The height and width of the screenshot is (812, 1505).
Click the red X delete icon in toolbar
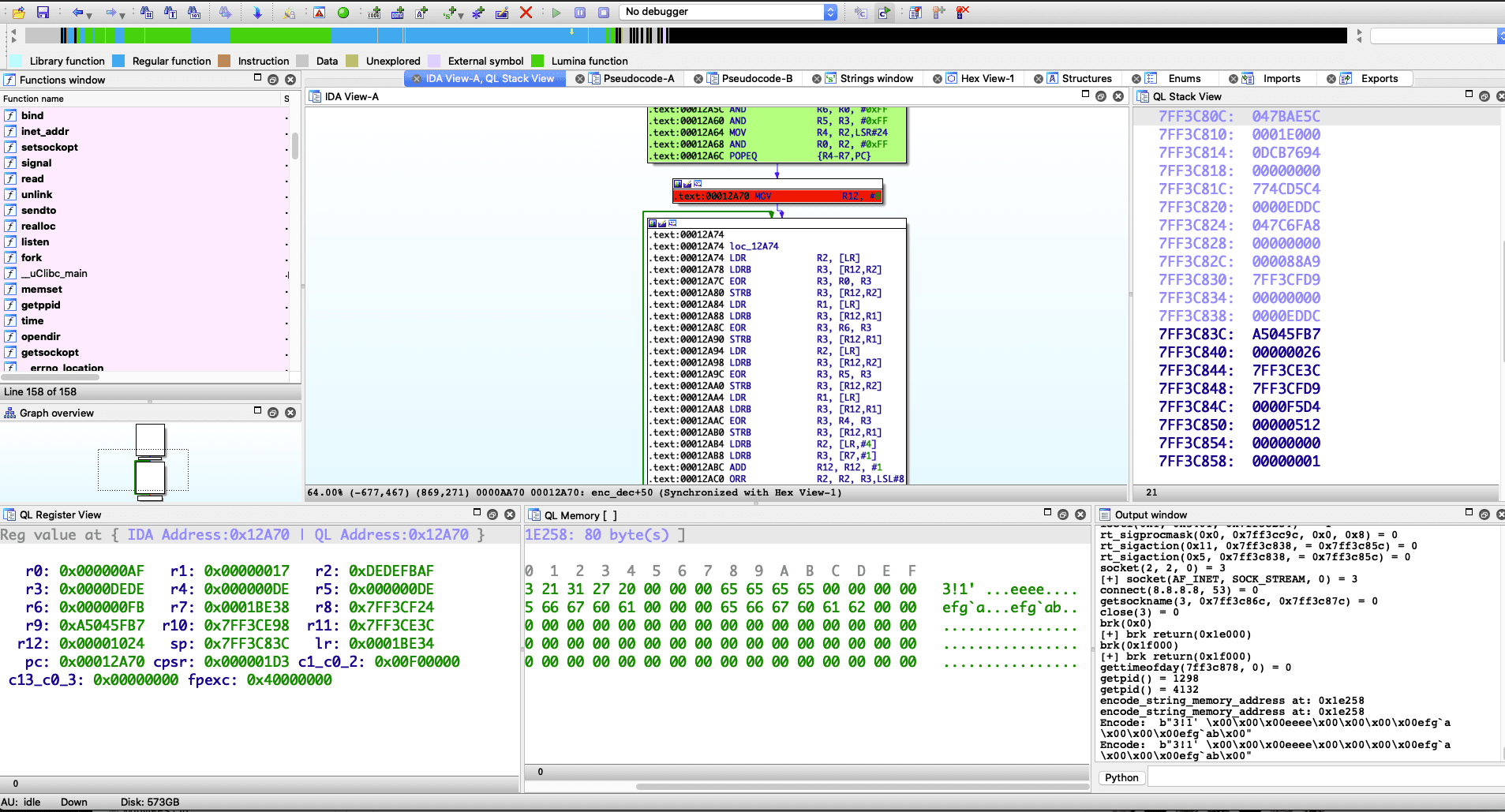(526, 12)
